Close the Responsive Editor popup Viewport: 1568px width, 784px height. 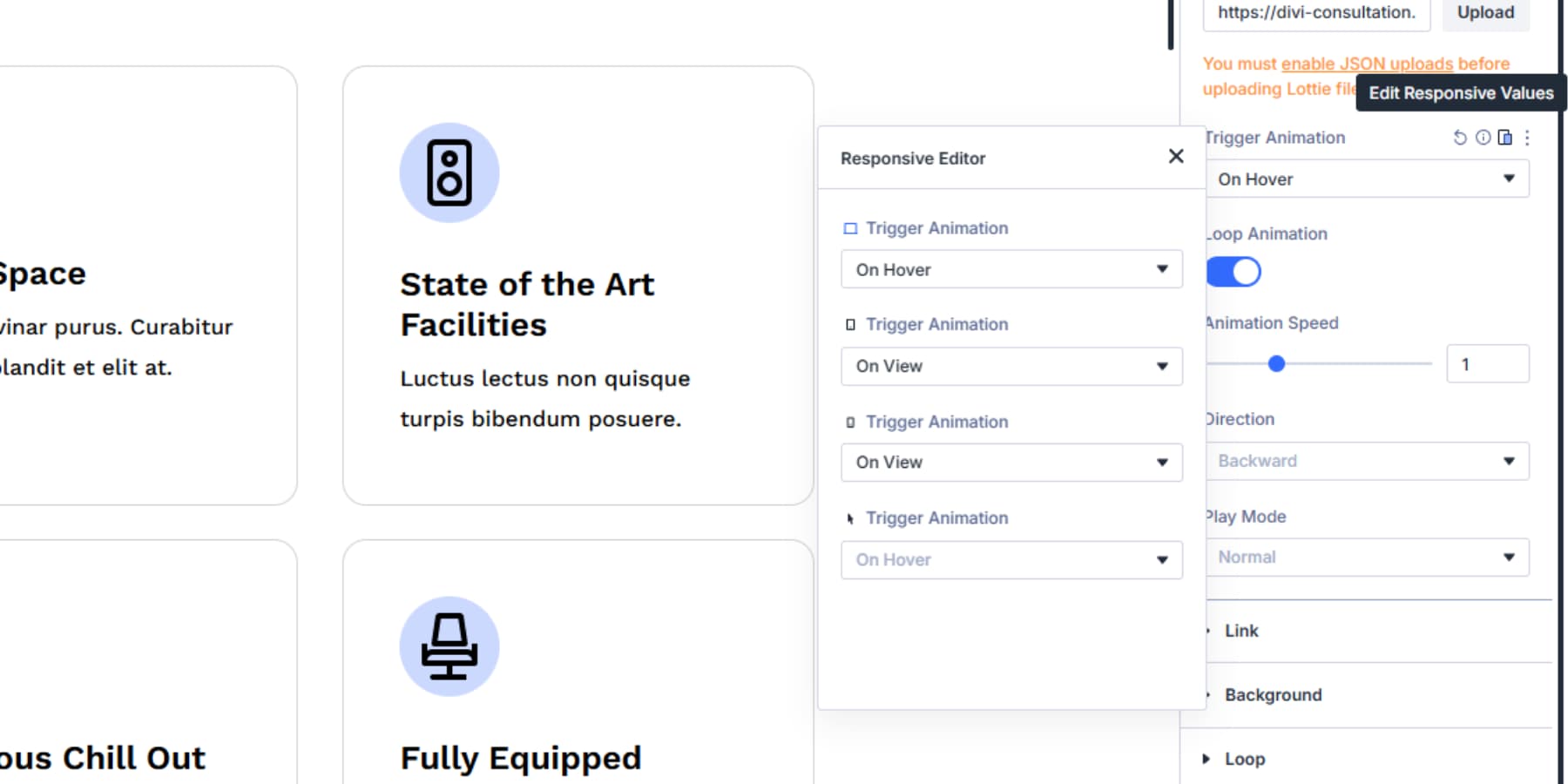tap(1176, 157)
